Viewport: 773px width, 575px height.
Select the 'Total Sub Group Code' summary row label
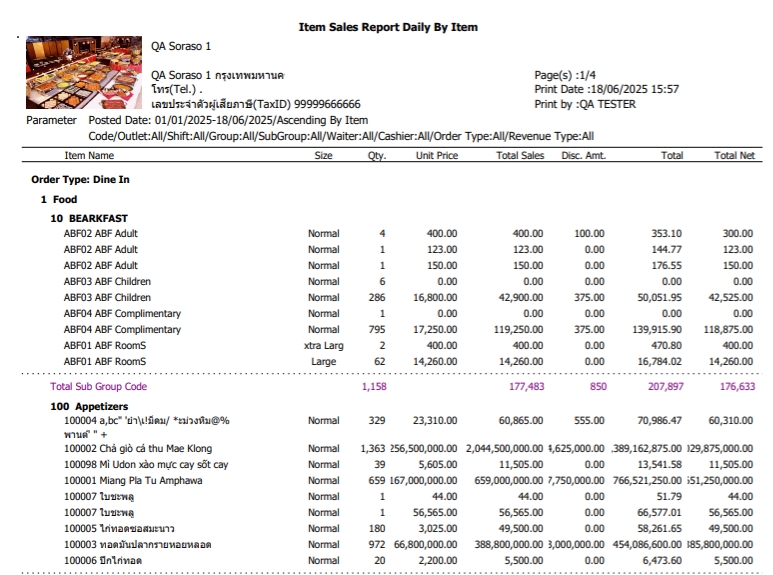coord(98,386)
